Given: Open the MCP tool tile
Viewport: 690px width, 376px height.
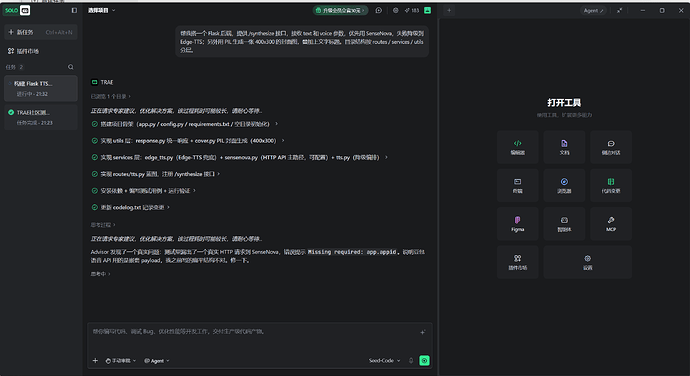Looking at the screenshot, I should [x=611, y=224].
